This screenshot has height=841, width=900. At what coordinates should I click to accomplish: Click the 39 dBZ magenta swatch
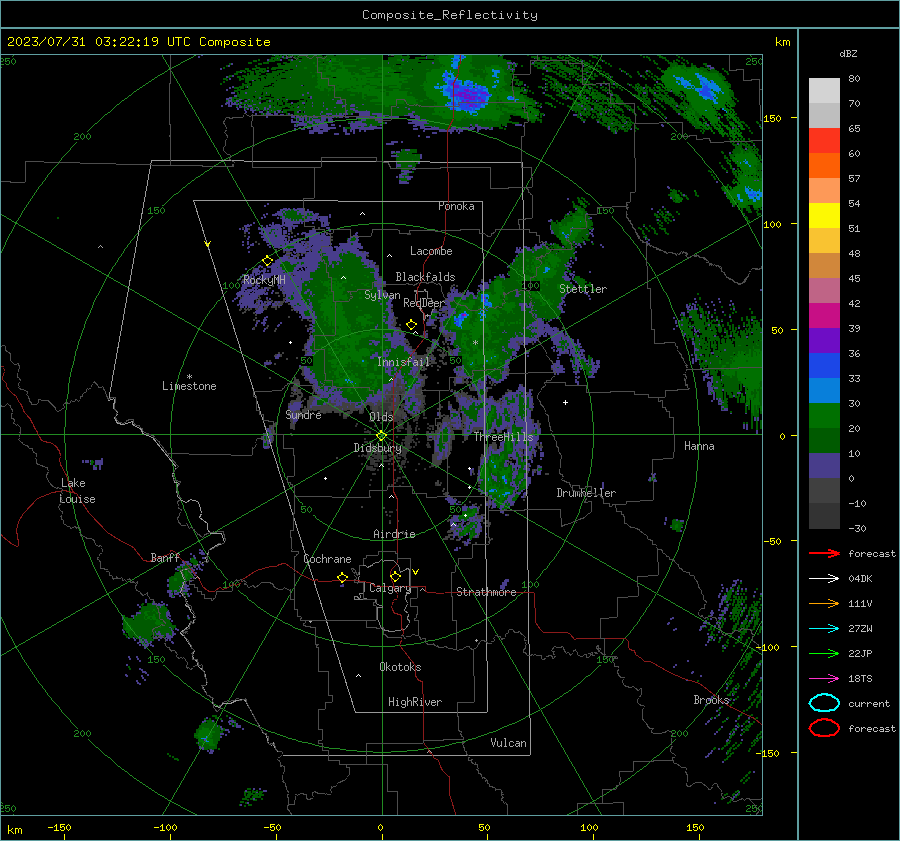coord(824,316)
